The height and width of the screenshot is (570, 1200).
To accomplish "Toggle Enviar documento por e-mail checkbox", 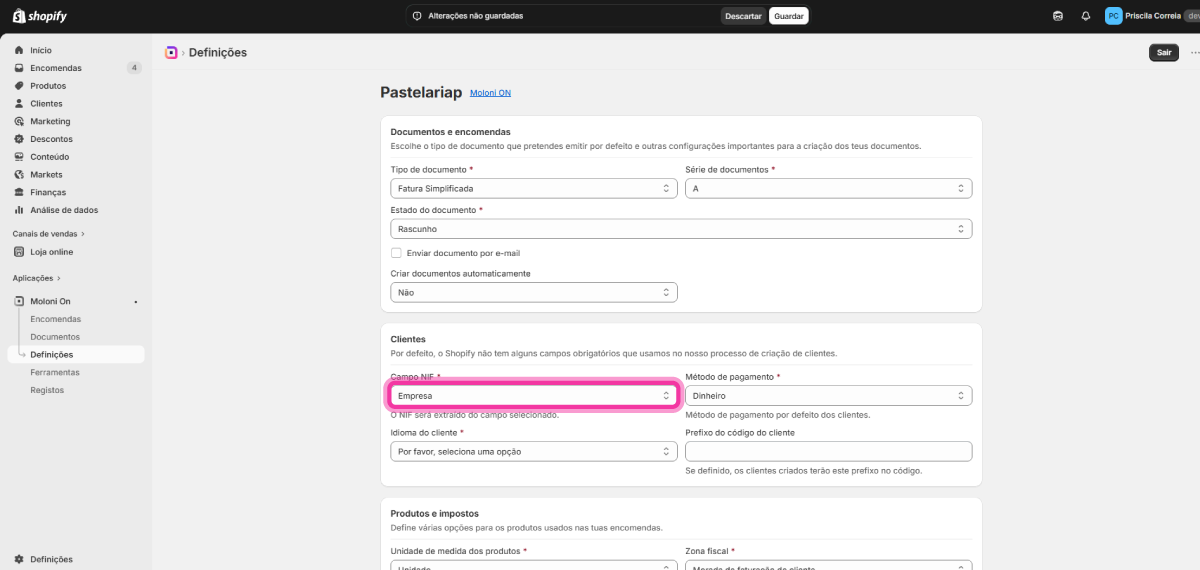I will click(396, 253).
